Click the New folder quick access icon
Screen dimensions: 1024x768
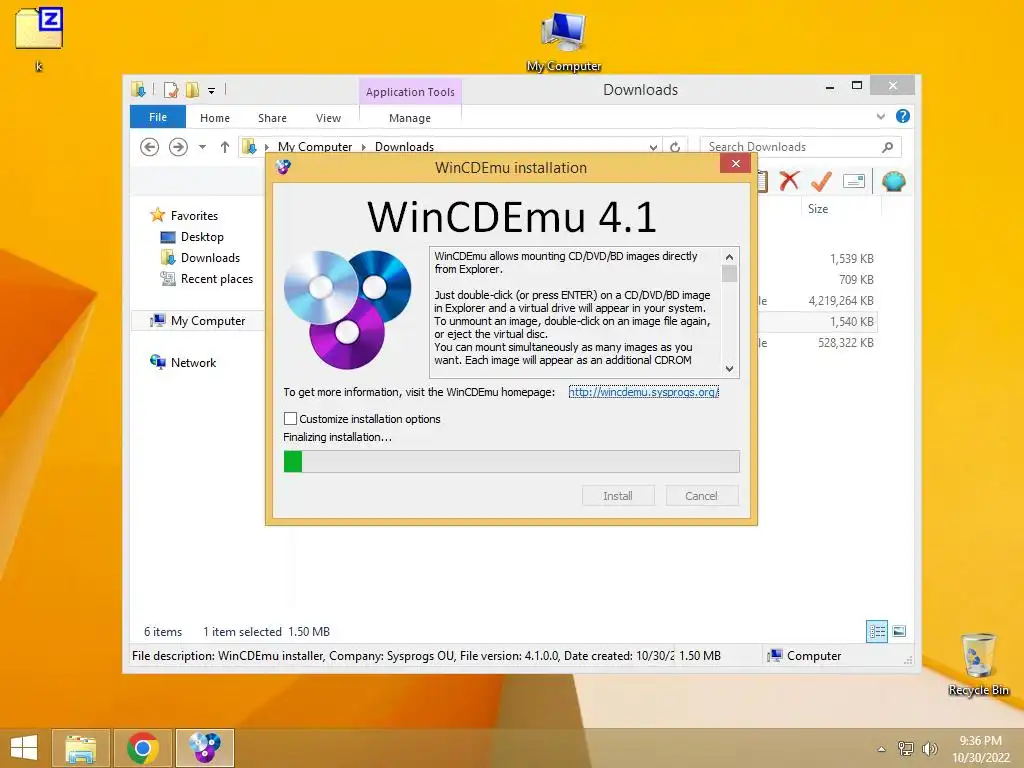pyautogui.click(x=192, y=90)
